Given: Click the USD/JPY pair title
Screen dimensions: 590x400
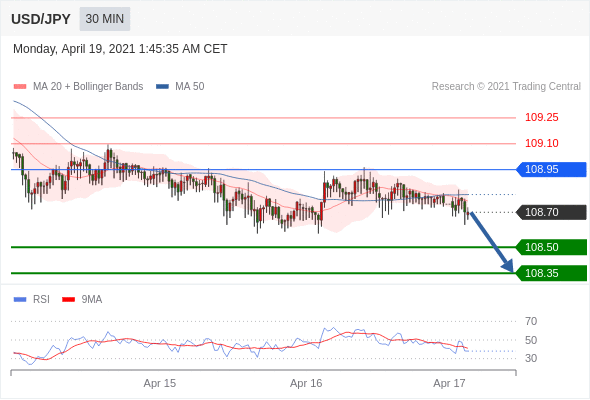Looking at the screenshot, I should click(x=41, y=19).
